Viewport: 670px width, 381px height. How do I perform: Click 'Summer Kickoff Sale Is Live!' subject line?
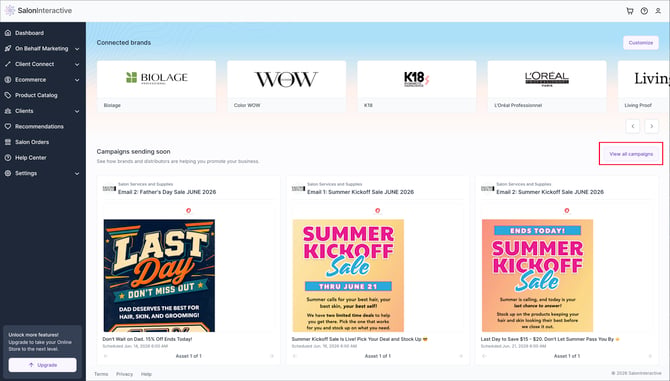[x=360, y=339]
